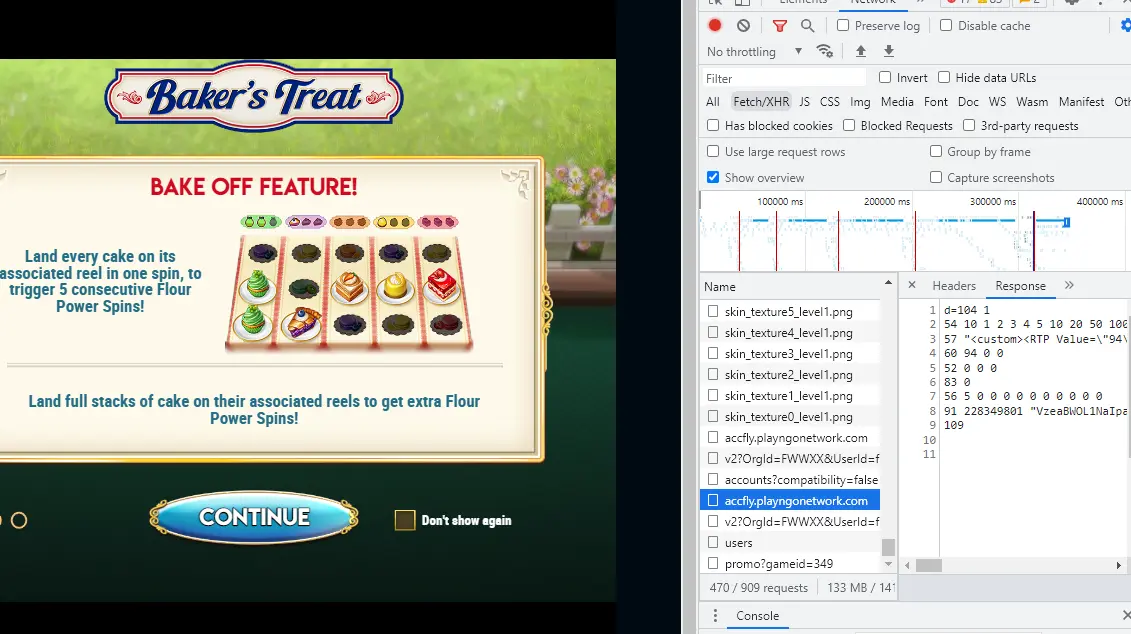This screenshot has width=1131, height=634.
Task: Click the request list scroll-up arrow
Action: click(888, 282)
